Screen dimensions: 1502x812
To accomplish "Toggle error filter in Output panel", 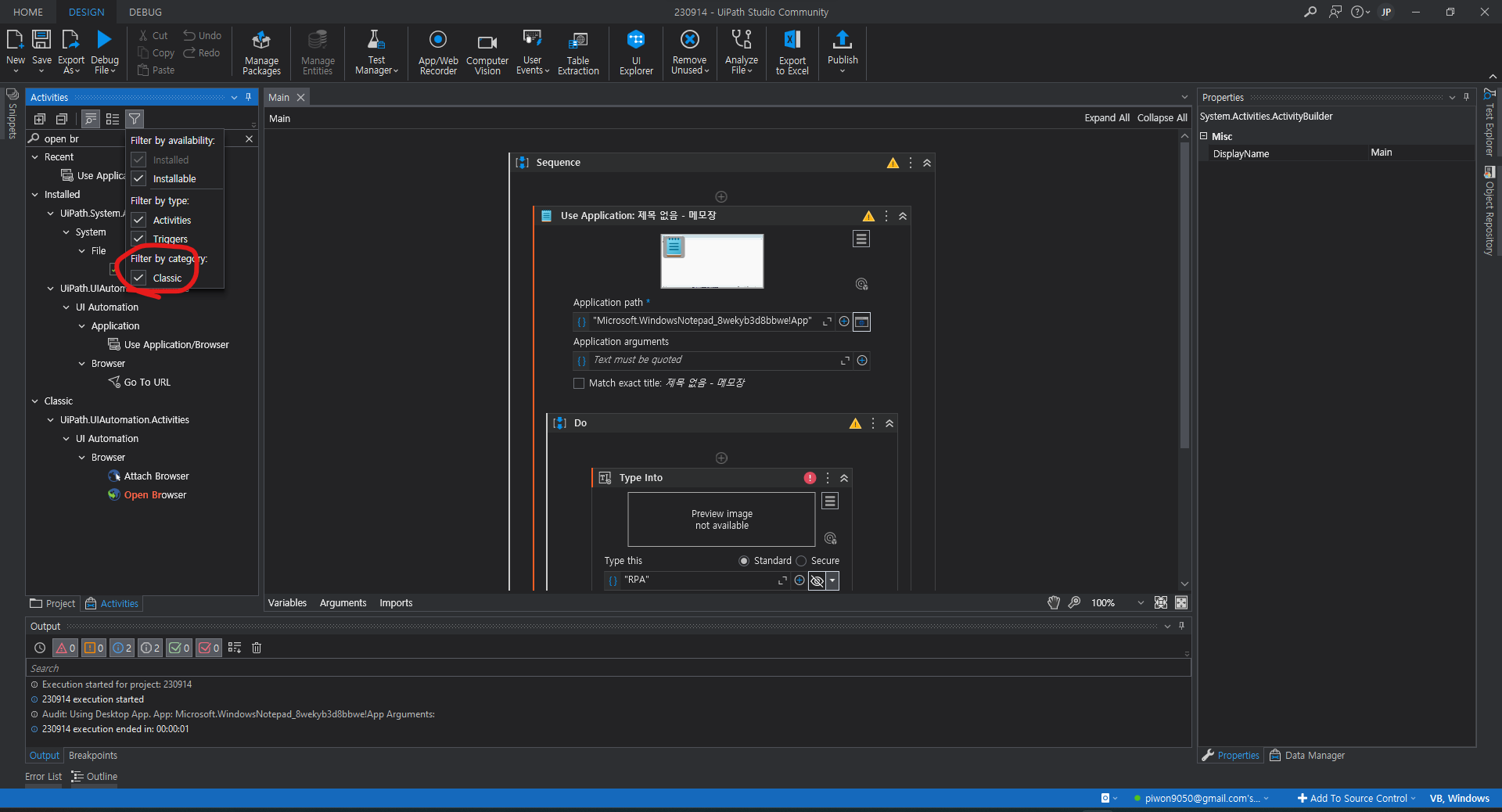I will tap(65, 648).
